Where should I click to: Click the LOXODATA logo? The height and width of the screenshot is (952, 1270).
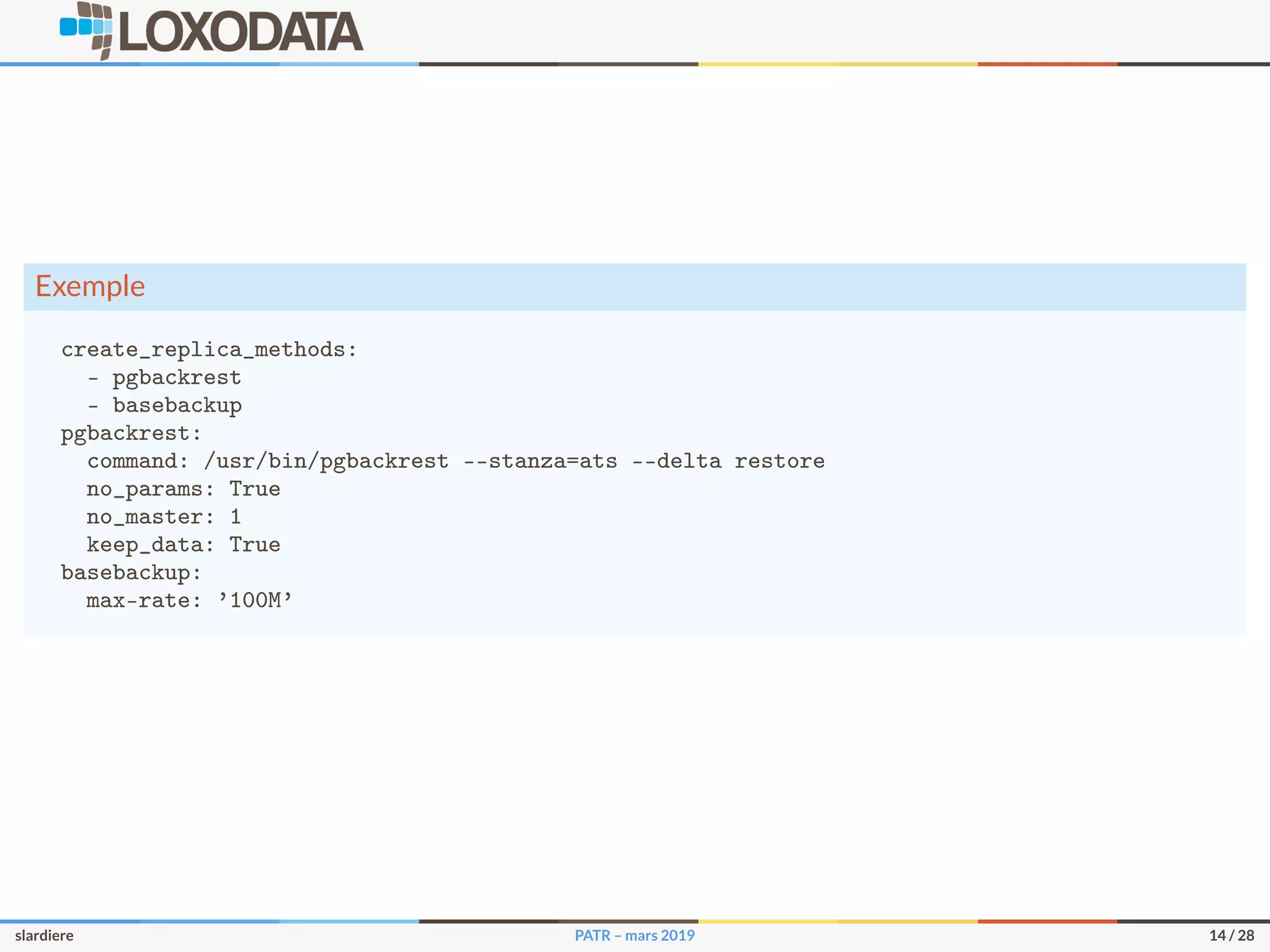(211, 30)
